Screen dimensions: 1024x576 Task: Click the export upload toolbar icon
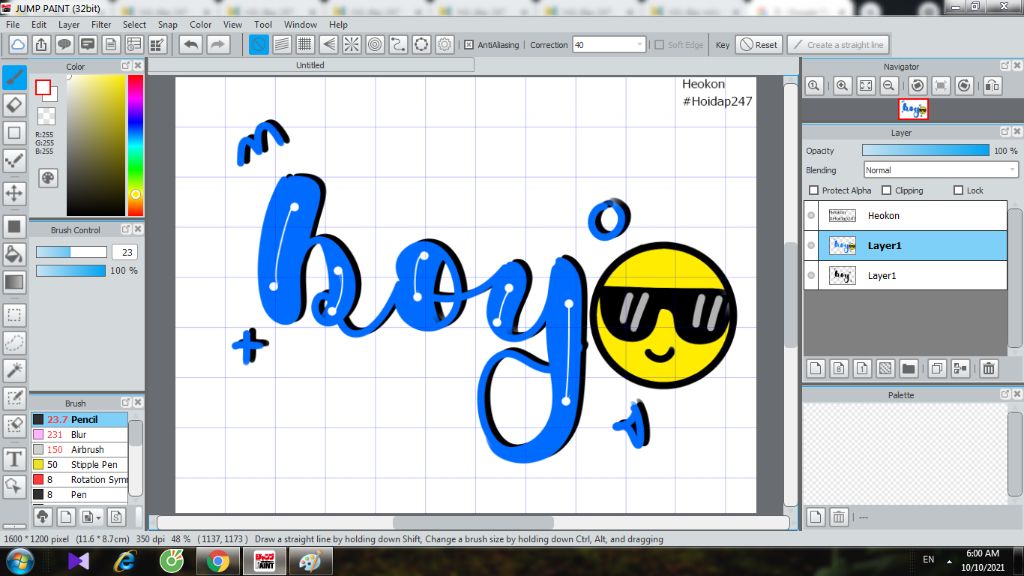point(41,44)
